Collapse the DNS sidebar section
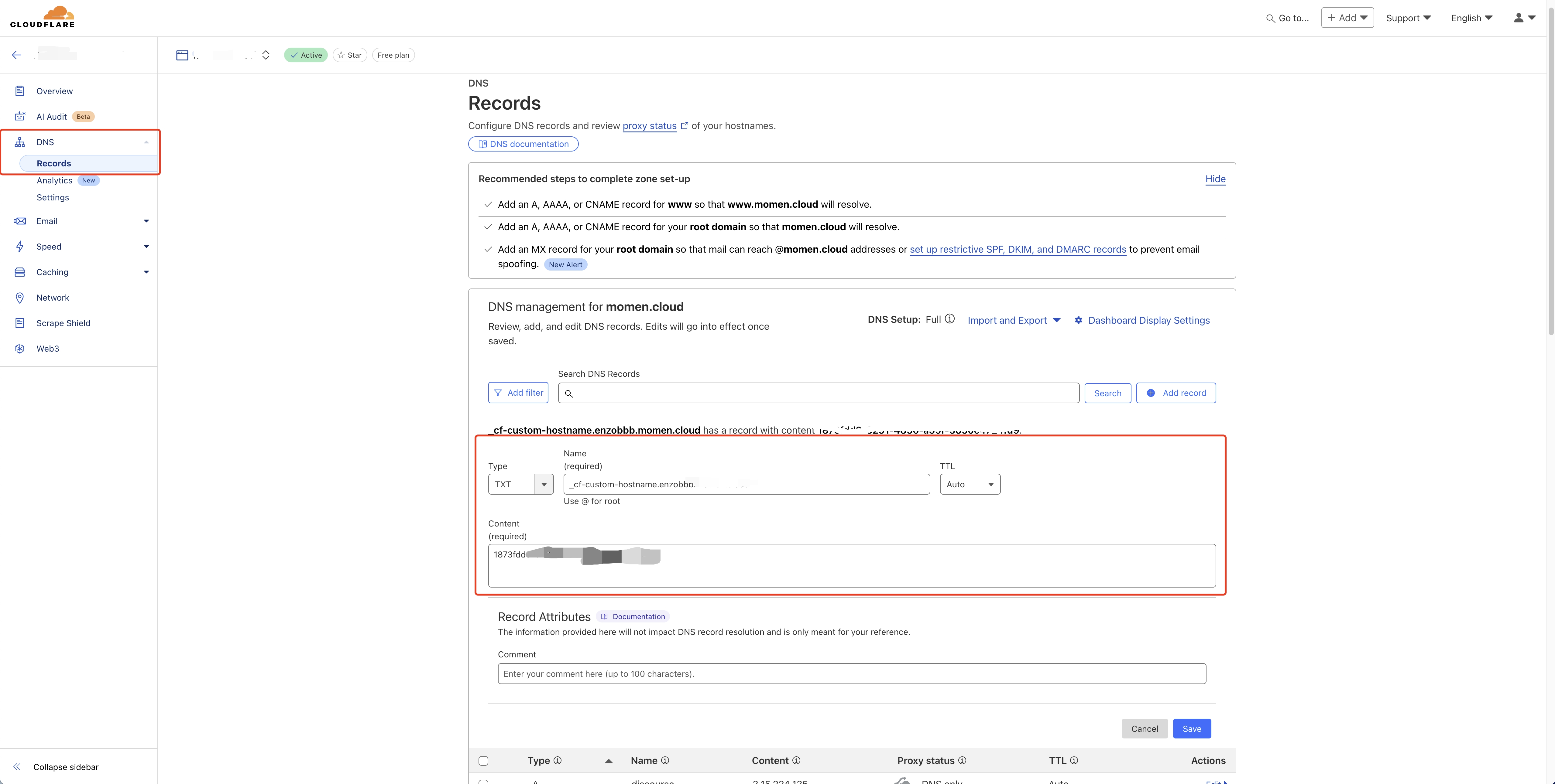 point(146,142)
